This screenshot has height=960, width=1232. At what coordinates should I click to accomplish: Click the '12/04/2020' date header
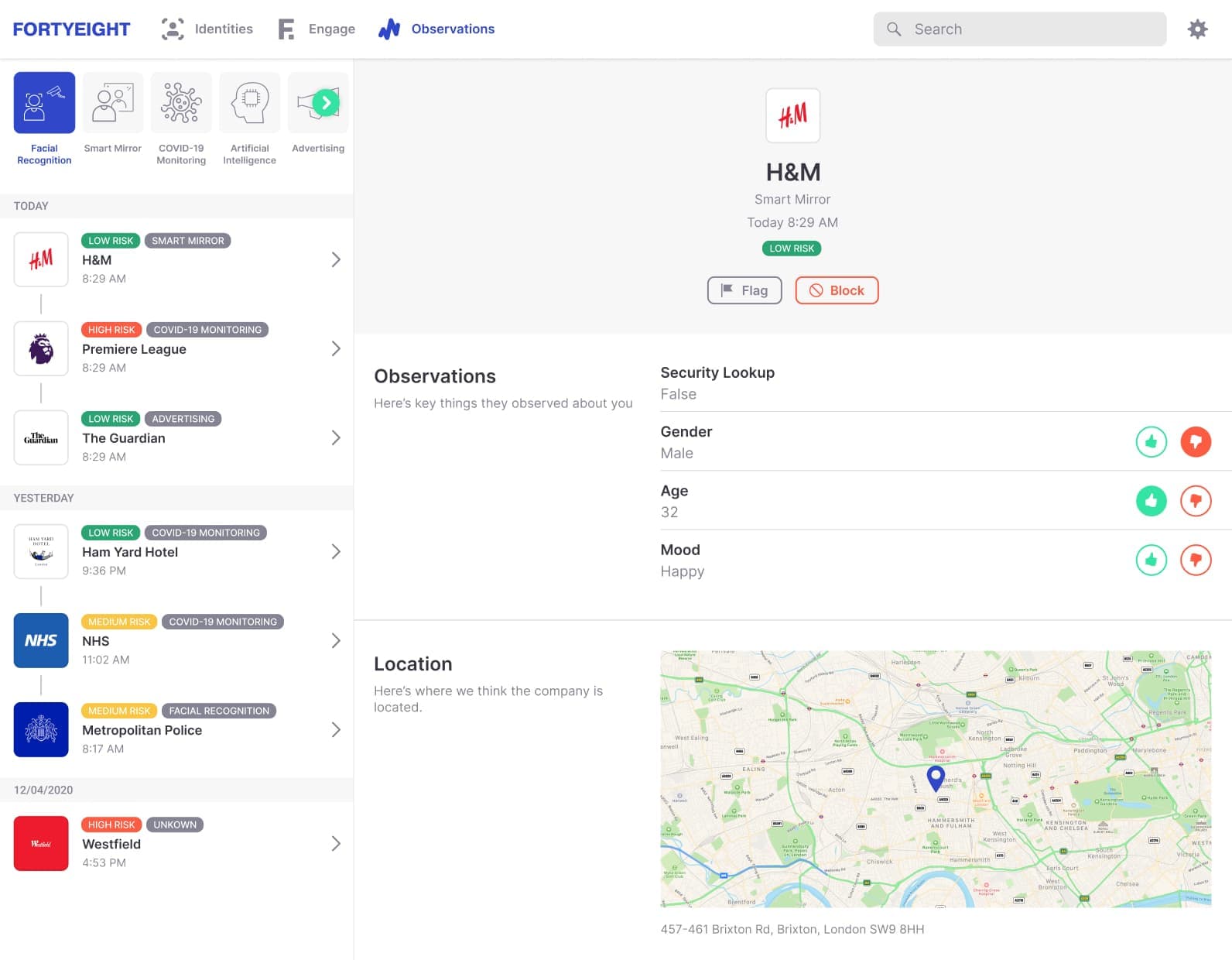click(43, 790)
